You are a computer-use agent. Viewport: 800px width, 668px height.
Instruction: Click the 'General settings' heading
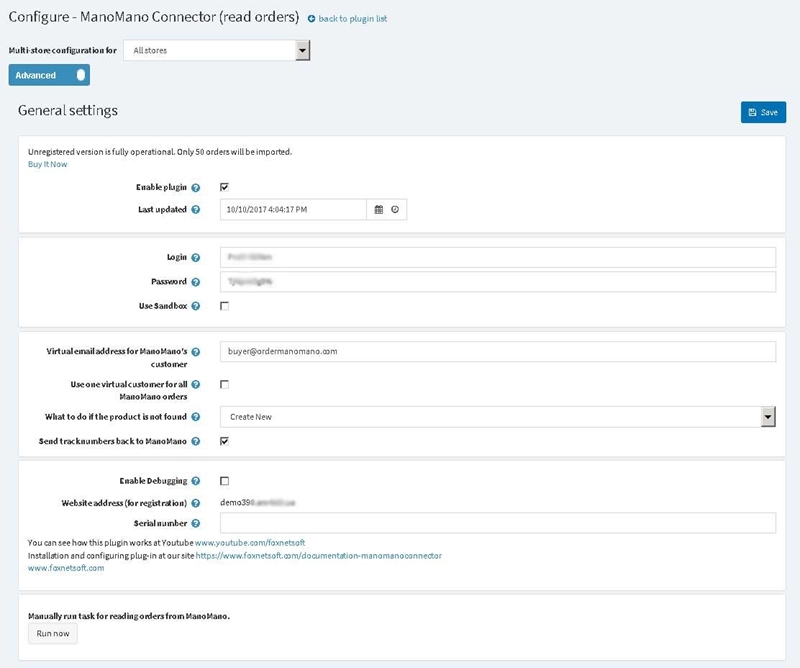(68, 111)
